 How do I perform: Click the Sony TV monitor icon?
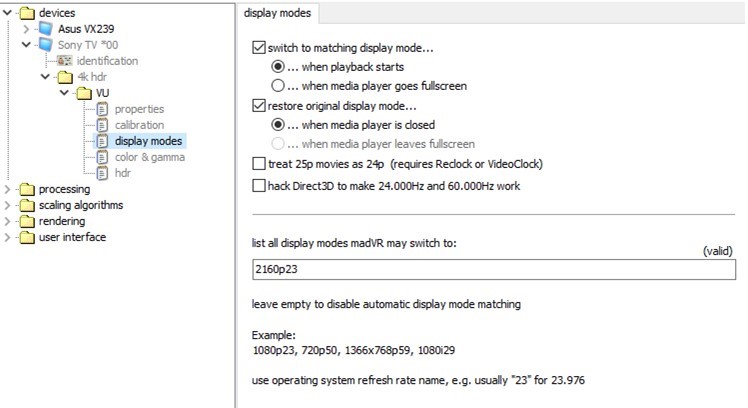(46, 45)
